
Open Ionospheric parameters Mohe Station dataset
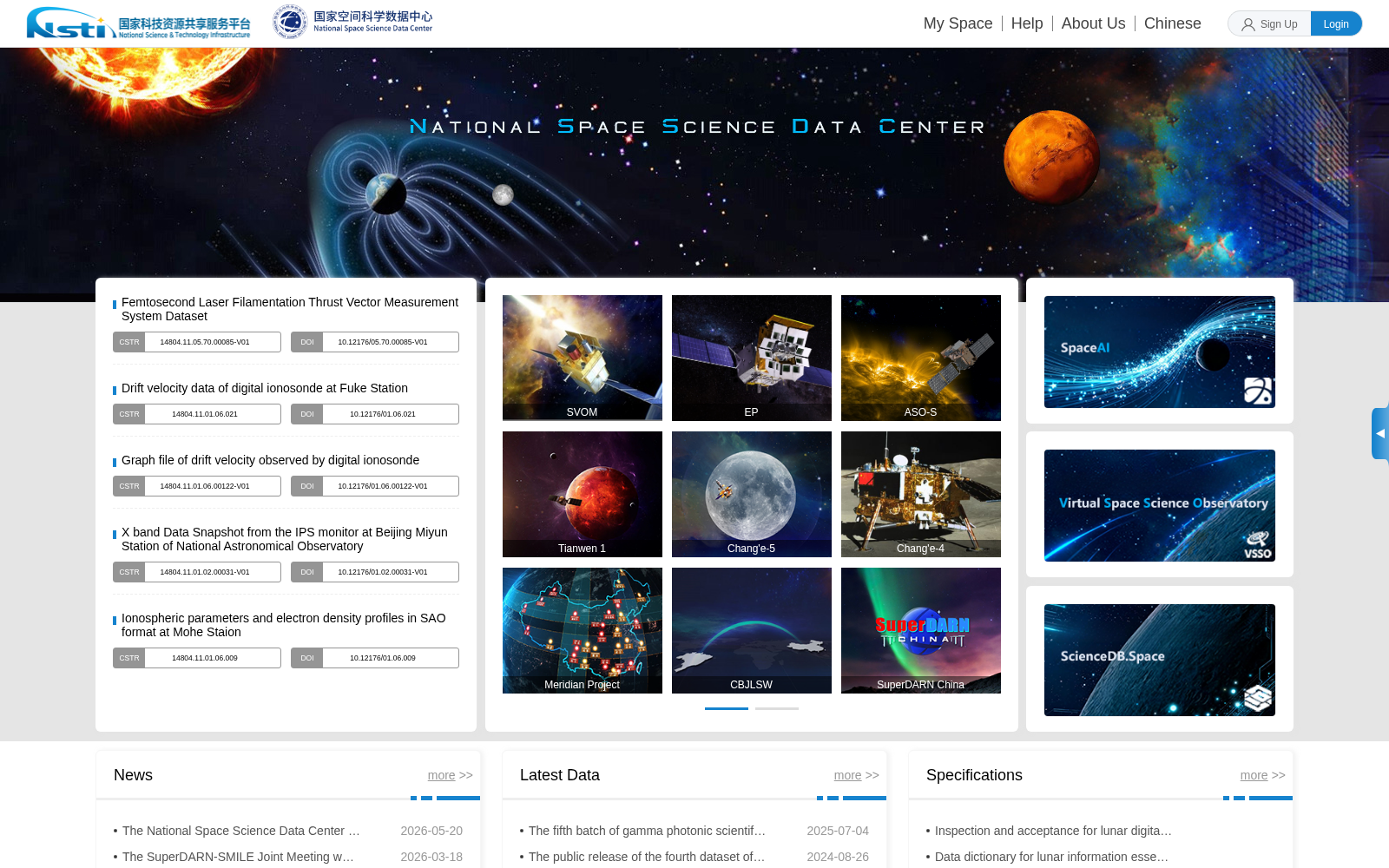[284, 625]
